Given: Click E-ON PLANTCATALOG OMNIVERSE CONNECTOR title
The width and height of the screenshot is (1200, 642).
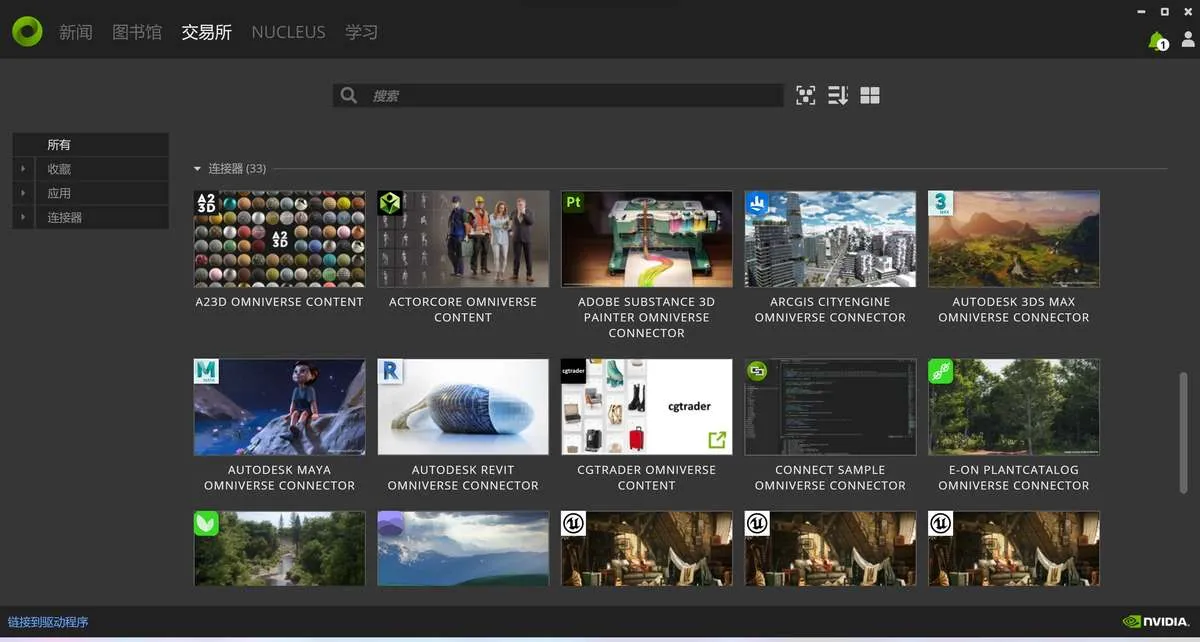Looking at the screenshot, I should (1014, 478).
